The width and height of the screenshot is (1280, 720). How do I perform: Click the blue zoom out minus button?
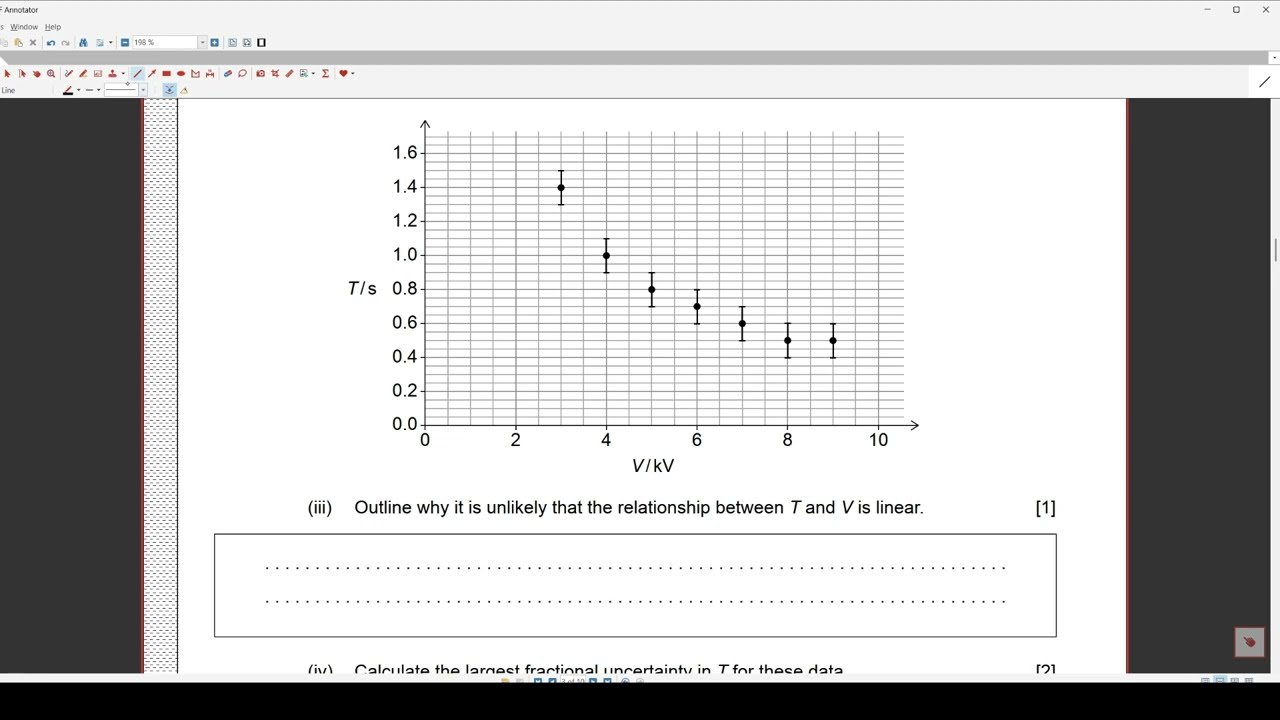coord(125,43)
